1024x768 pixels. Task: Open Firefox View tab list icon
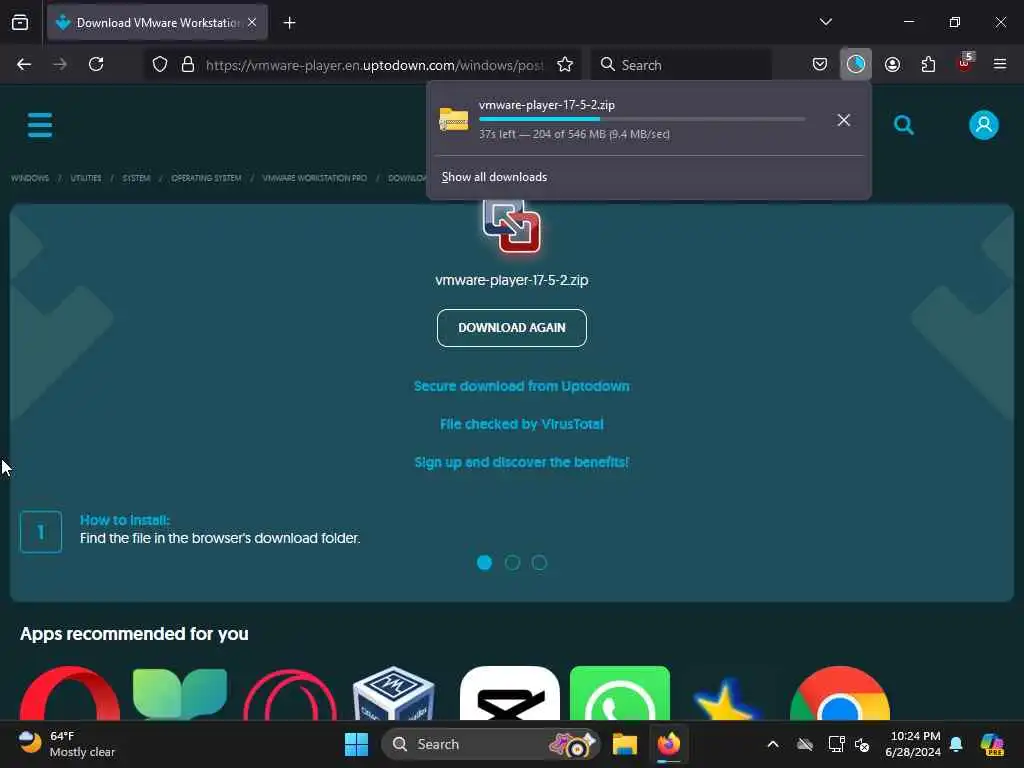[x=20, y=22]
